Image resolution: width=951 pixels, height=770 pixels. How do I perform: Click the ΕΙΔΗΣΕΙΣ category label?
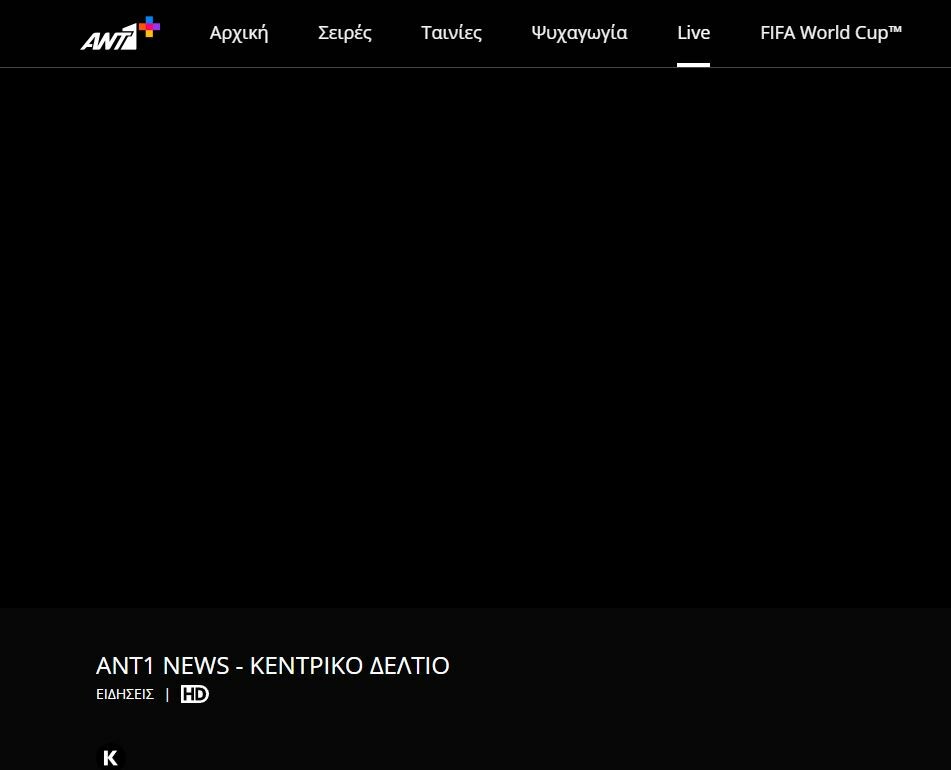click(125, 694)
